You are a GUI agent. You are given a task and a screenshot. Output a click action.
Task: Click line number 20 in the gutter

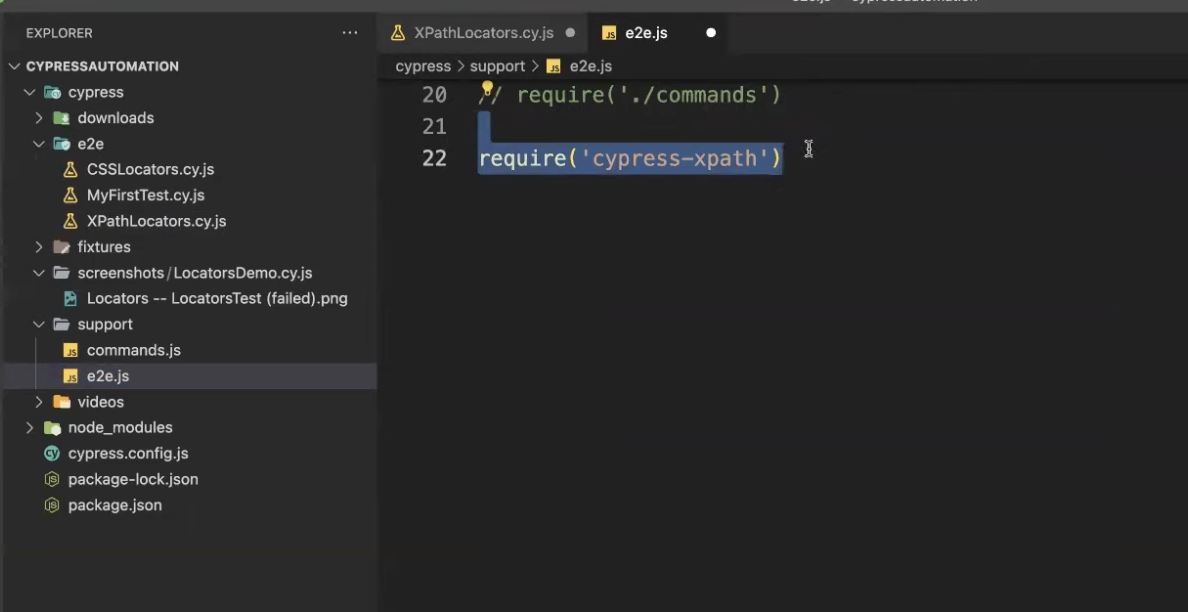coord(434,95)
